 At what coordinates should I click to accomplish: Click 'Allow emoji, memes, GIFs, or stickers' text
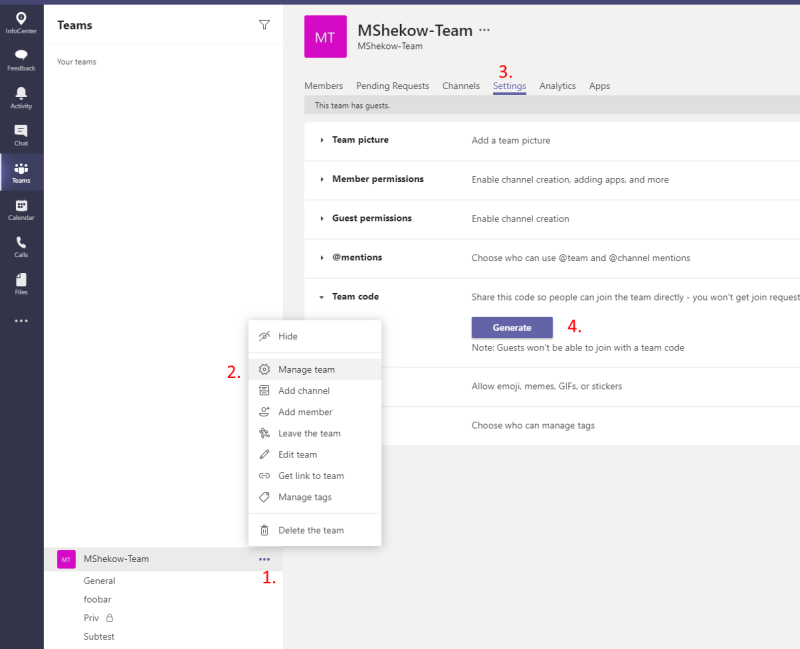pos(546,386)
